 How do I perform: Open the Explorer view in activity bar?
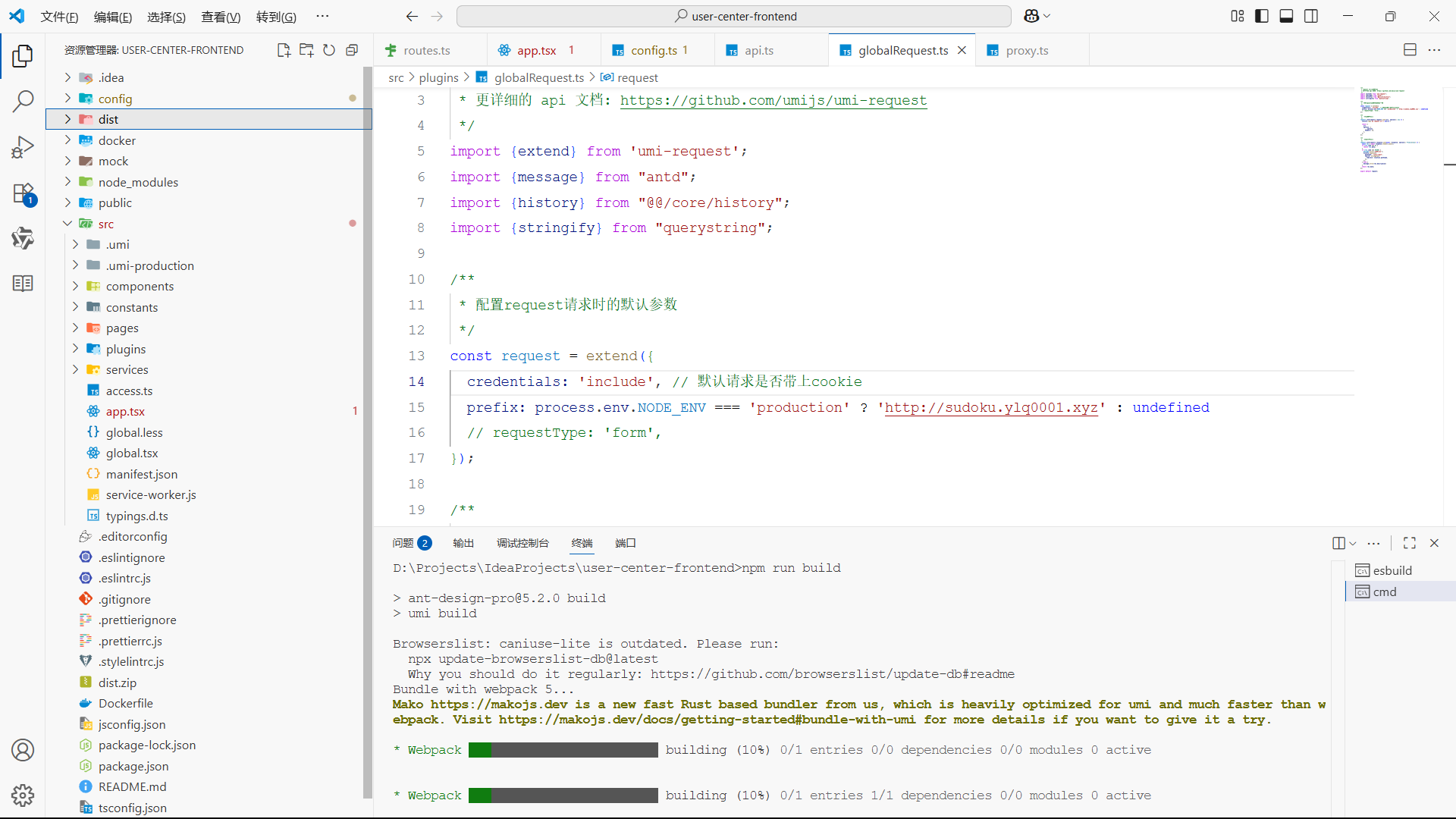pyautogui.click(x=23, y=55)
